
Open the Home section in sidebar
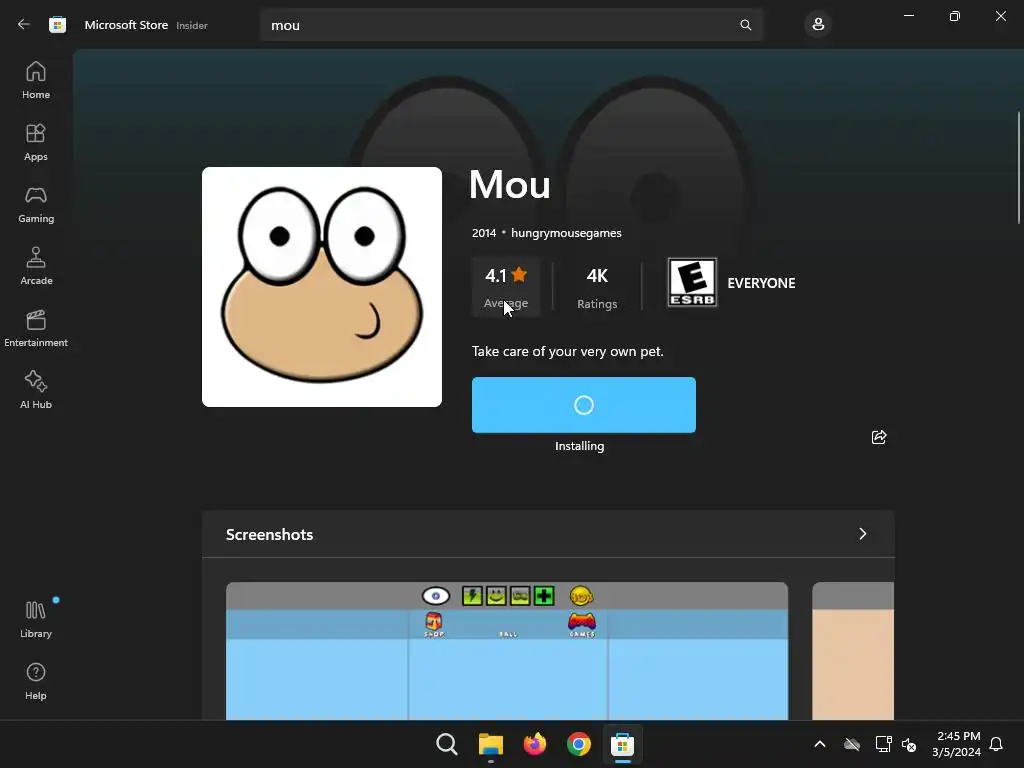[36, 80]
